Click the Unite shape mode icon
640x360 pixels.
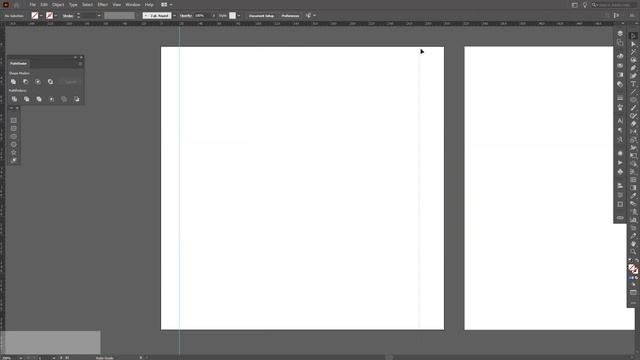13,82
